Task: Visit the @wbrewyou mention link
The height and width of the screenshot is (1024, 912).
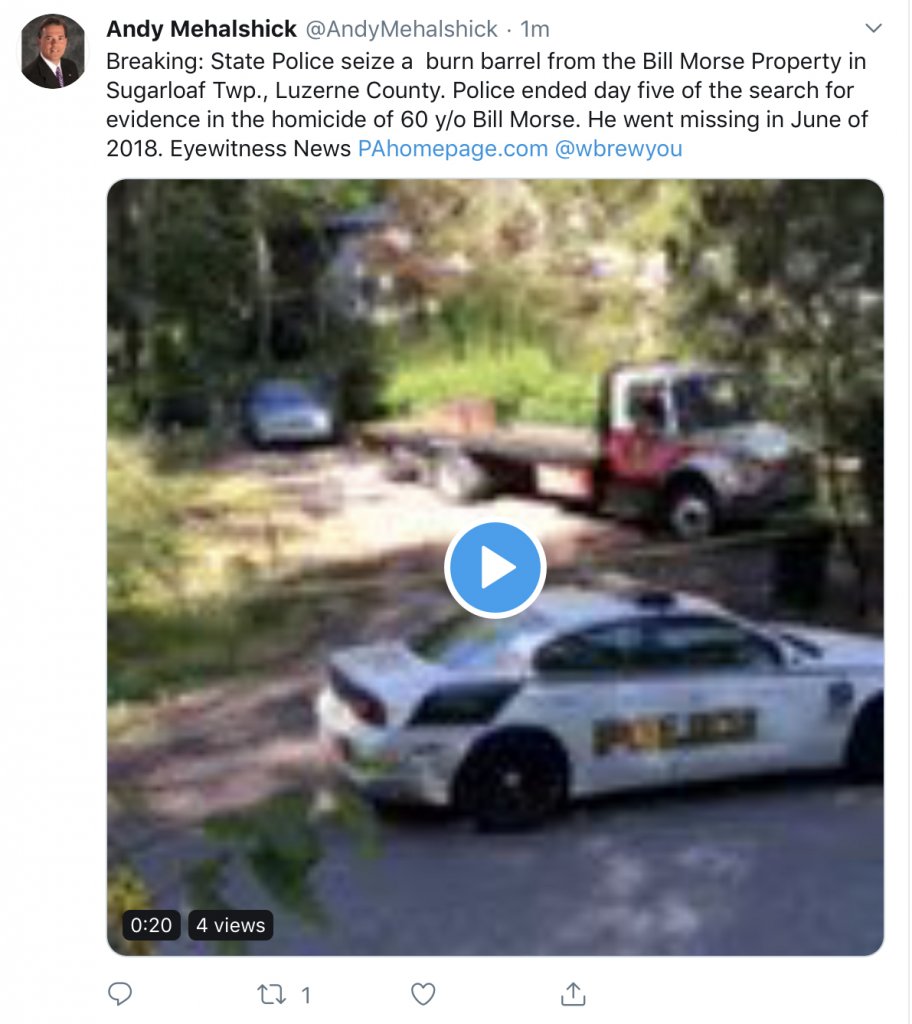Action: click(619, 149)
